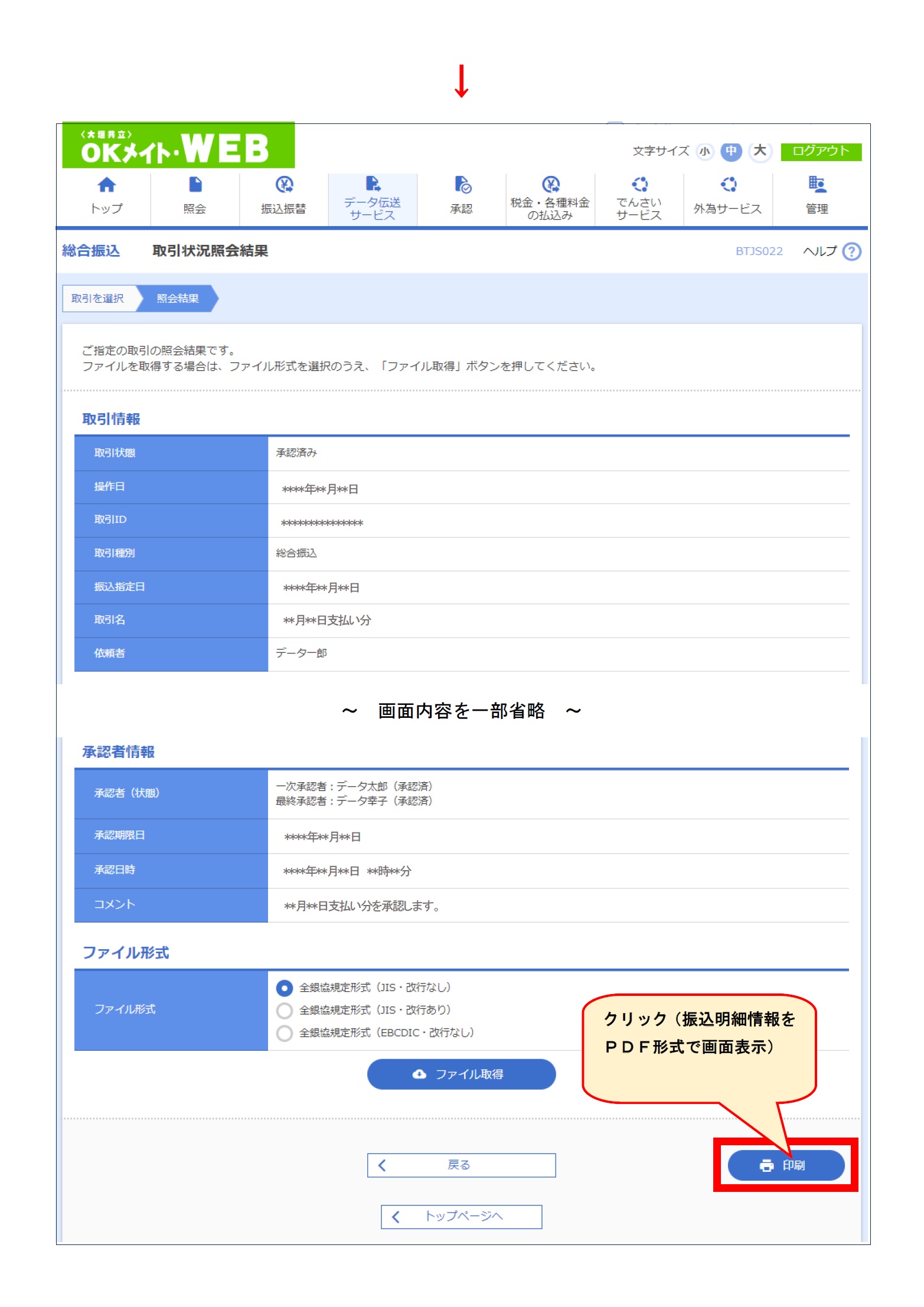924x1307 pixels.
Task: Click the 戻る back button
Action: coord(461,1165)
